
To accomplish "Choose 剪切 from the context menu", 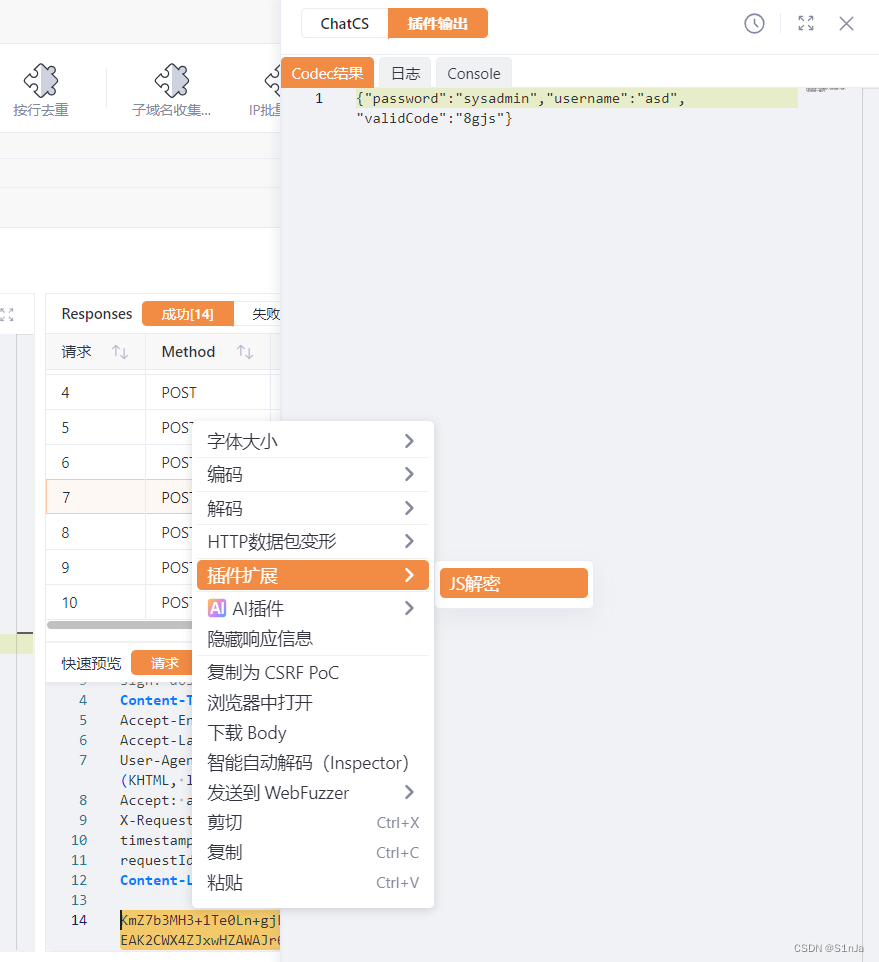I will pyautogui.click(x=312, y=822).
